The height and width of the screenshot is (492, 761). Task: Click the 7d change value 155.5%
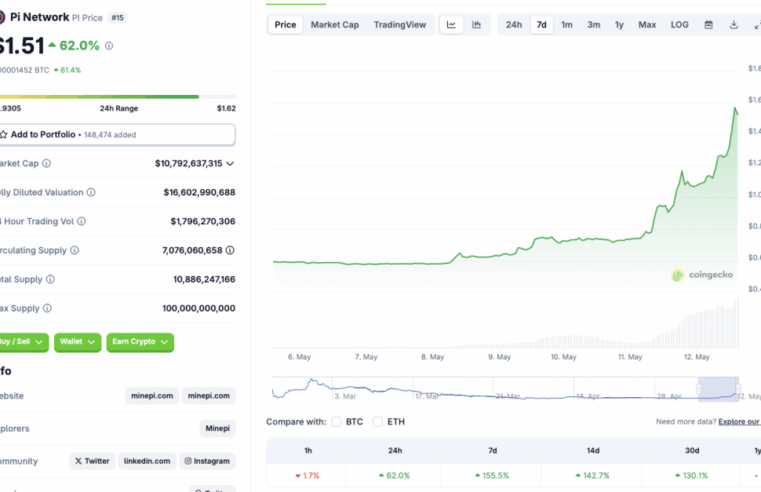point(492,476)
